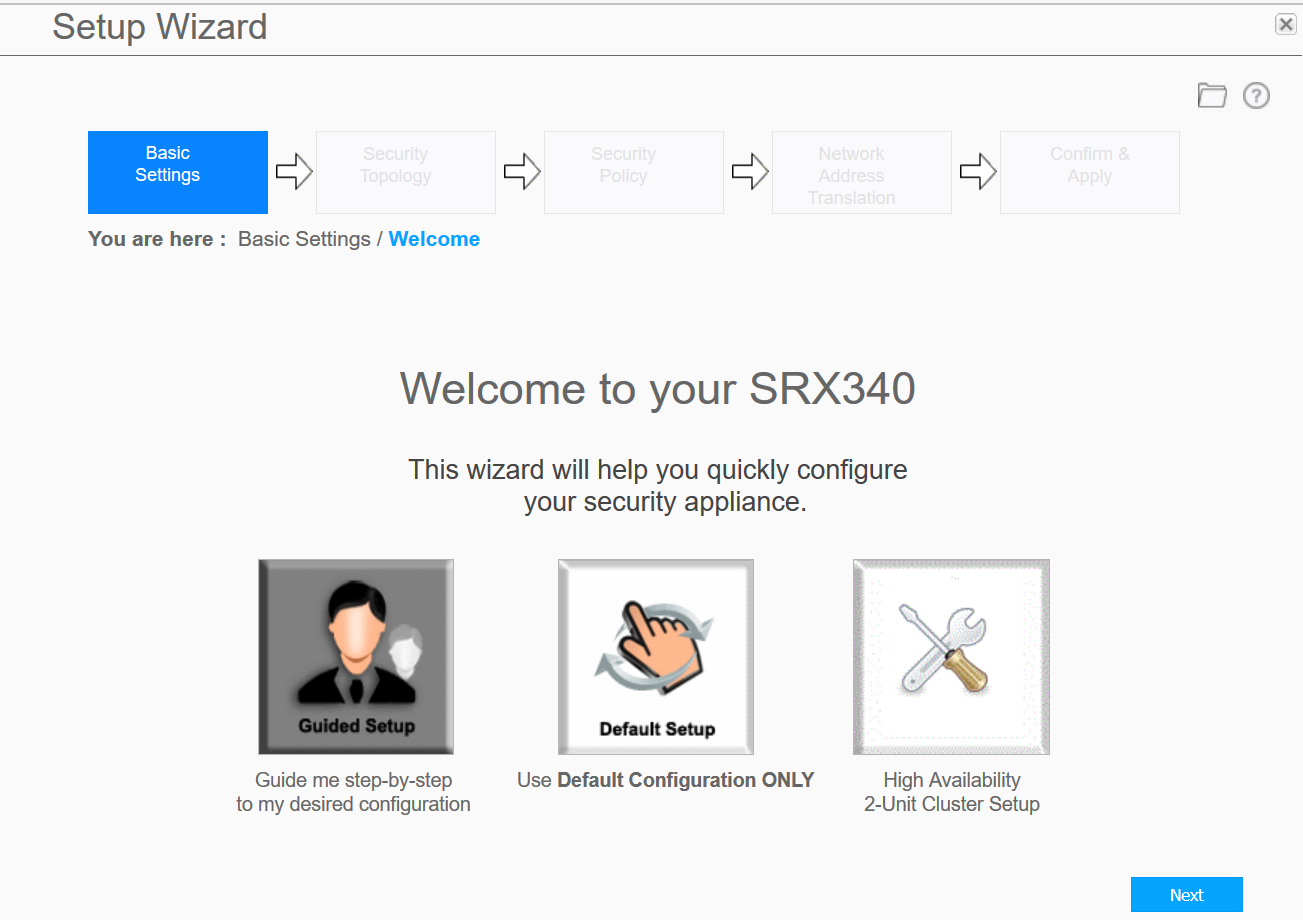
Task: Select the Guided Setup icon
Action: pyautogui.click(x=356, y=657)
